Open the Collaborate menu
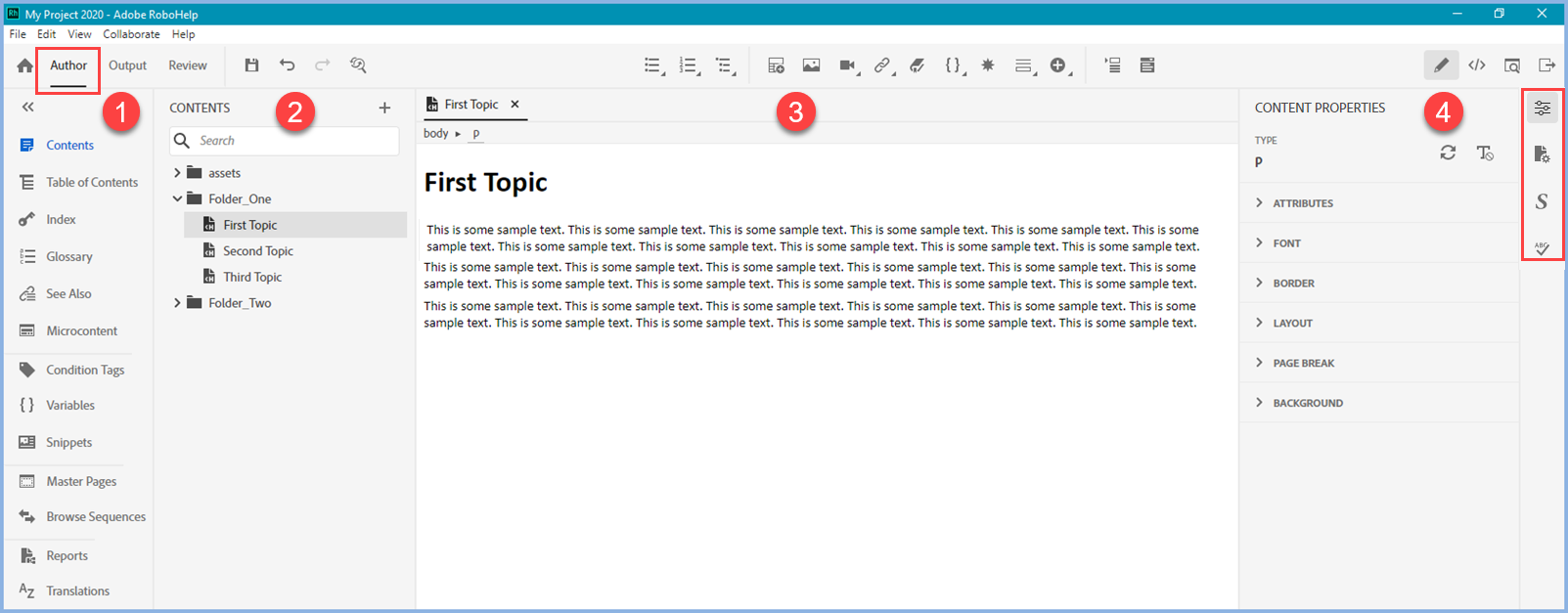Screen dimensions: 1568x613 pos(131,34)
